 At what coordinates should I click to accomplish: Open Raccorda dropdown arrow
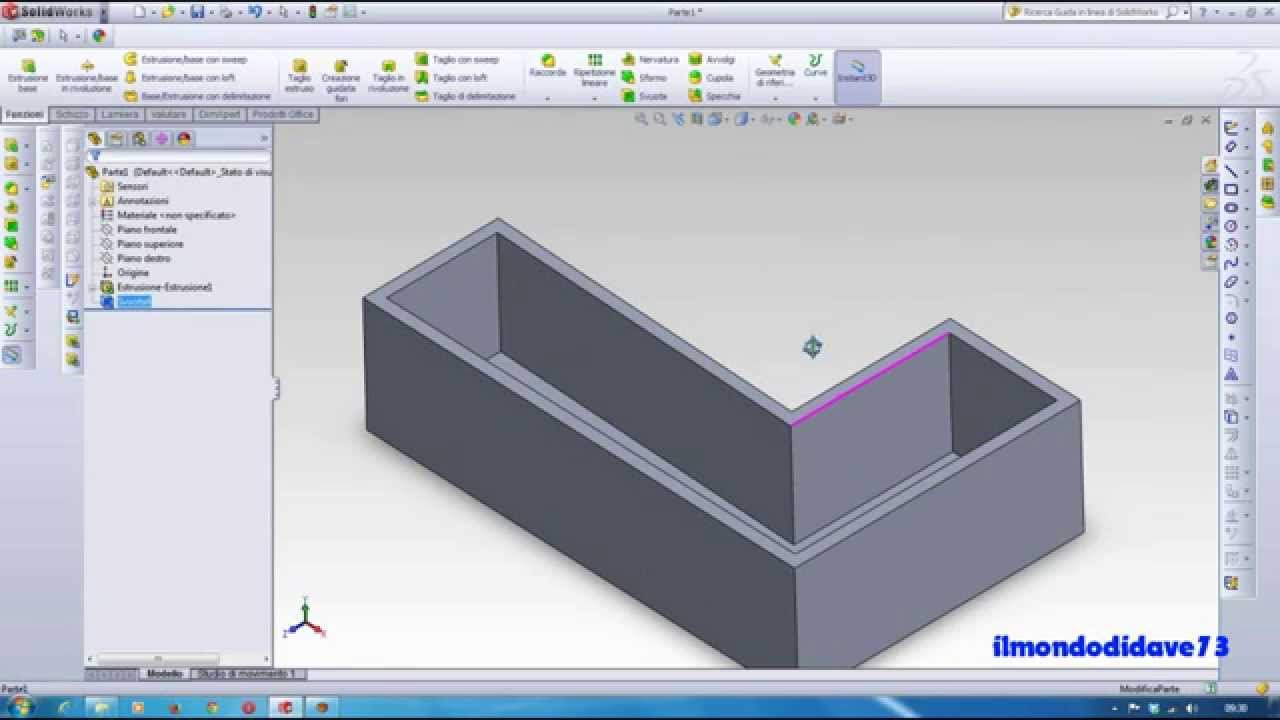coord(548,99)
